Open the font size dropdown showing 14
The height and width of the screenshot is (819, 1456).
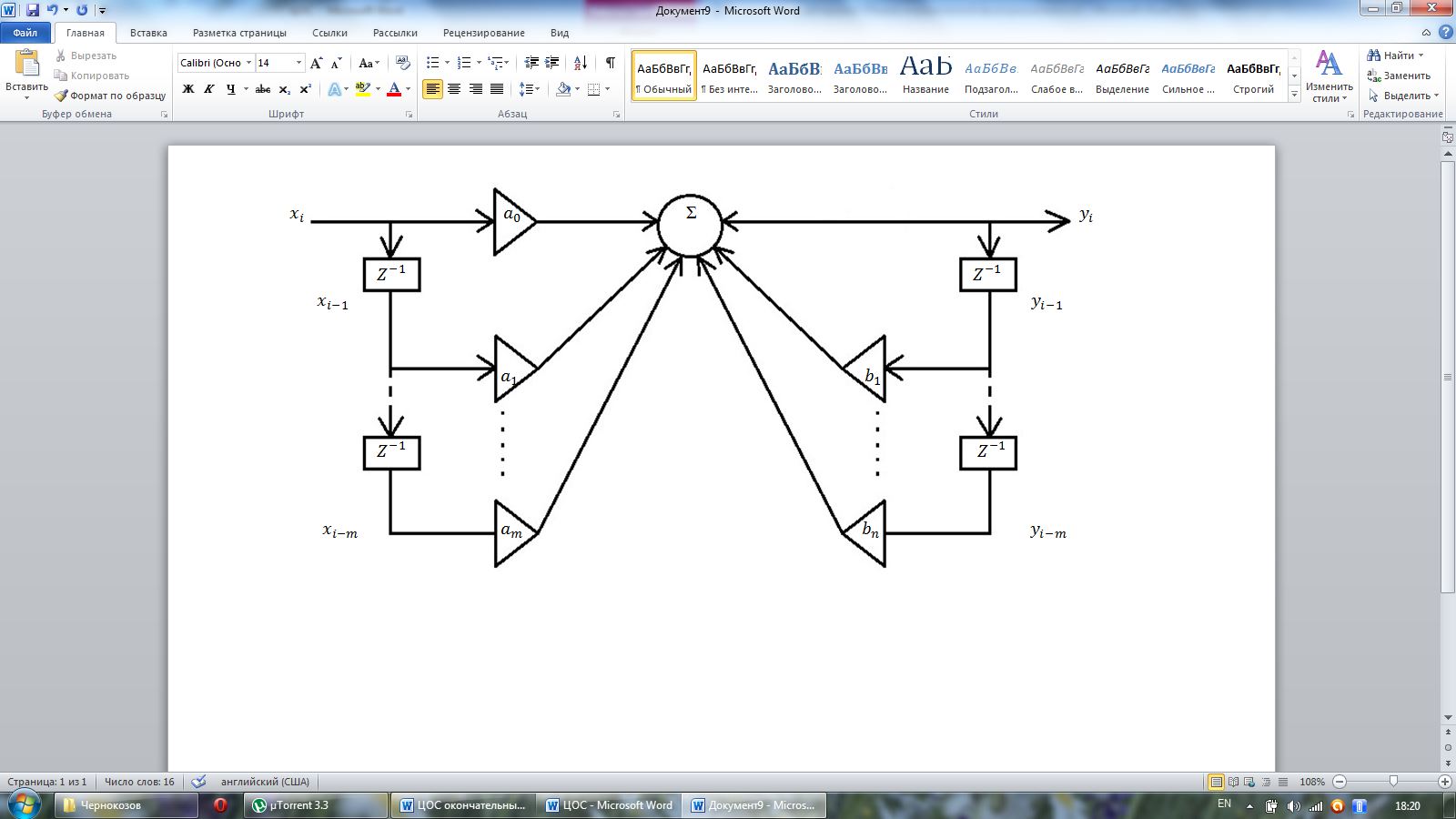pyautogui.click(x=298, y=63)
